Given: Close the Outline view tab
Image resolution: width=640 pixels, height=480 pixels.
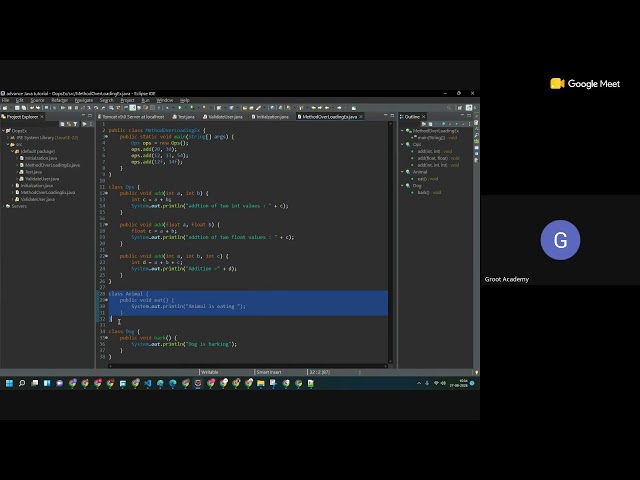Looking at the screenshot, I should coord(424,117).
